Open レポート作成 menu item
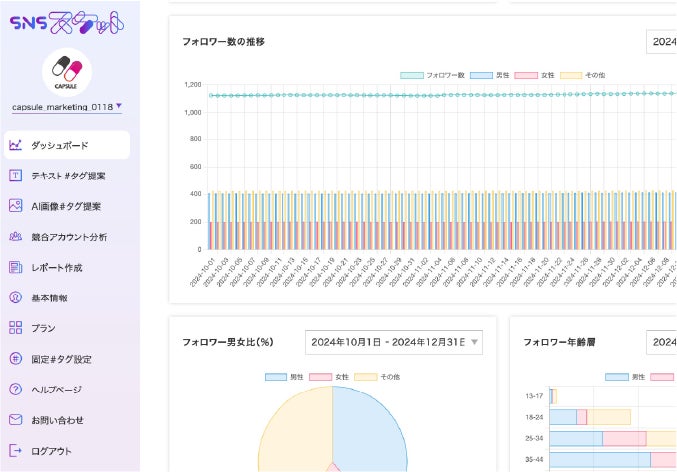Screen dimensions: 677x472 tap(57, 268)
